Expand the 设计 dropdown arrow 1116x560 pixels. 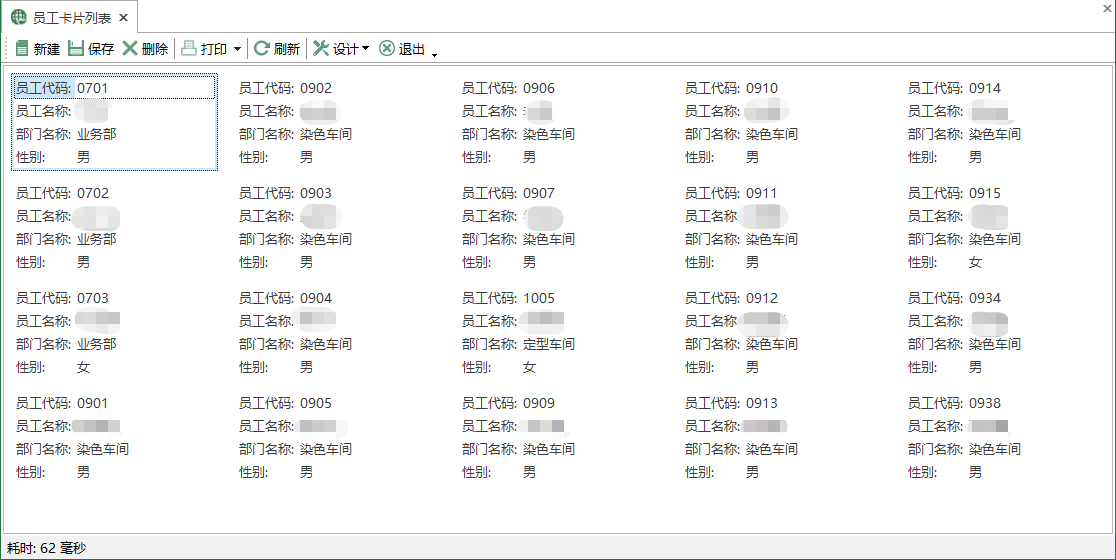(366, 48)
